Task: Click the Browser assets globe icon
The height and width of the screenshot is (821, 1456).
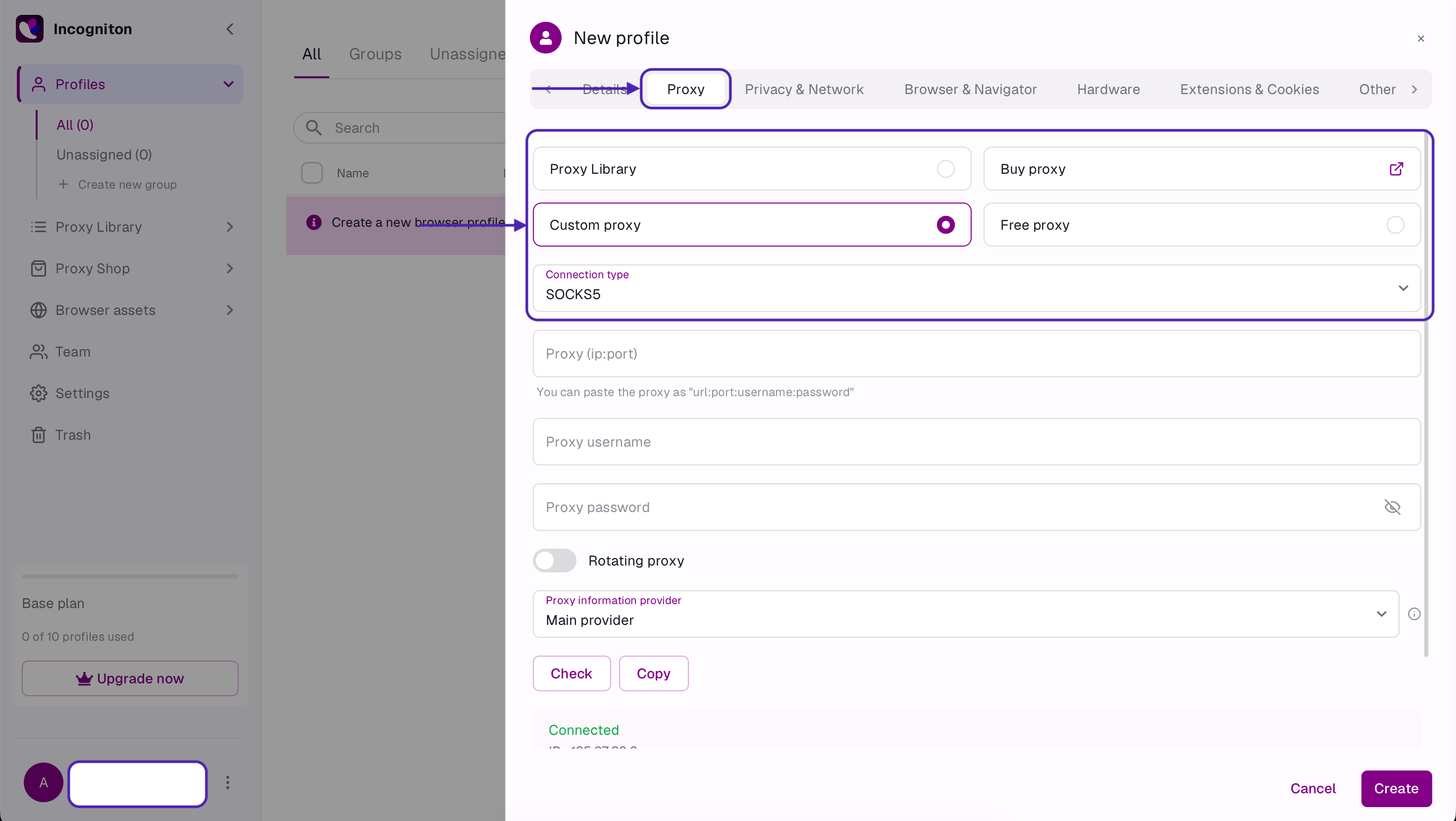Action: 39,310
